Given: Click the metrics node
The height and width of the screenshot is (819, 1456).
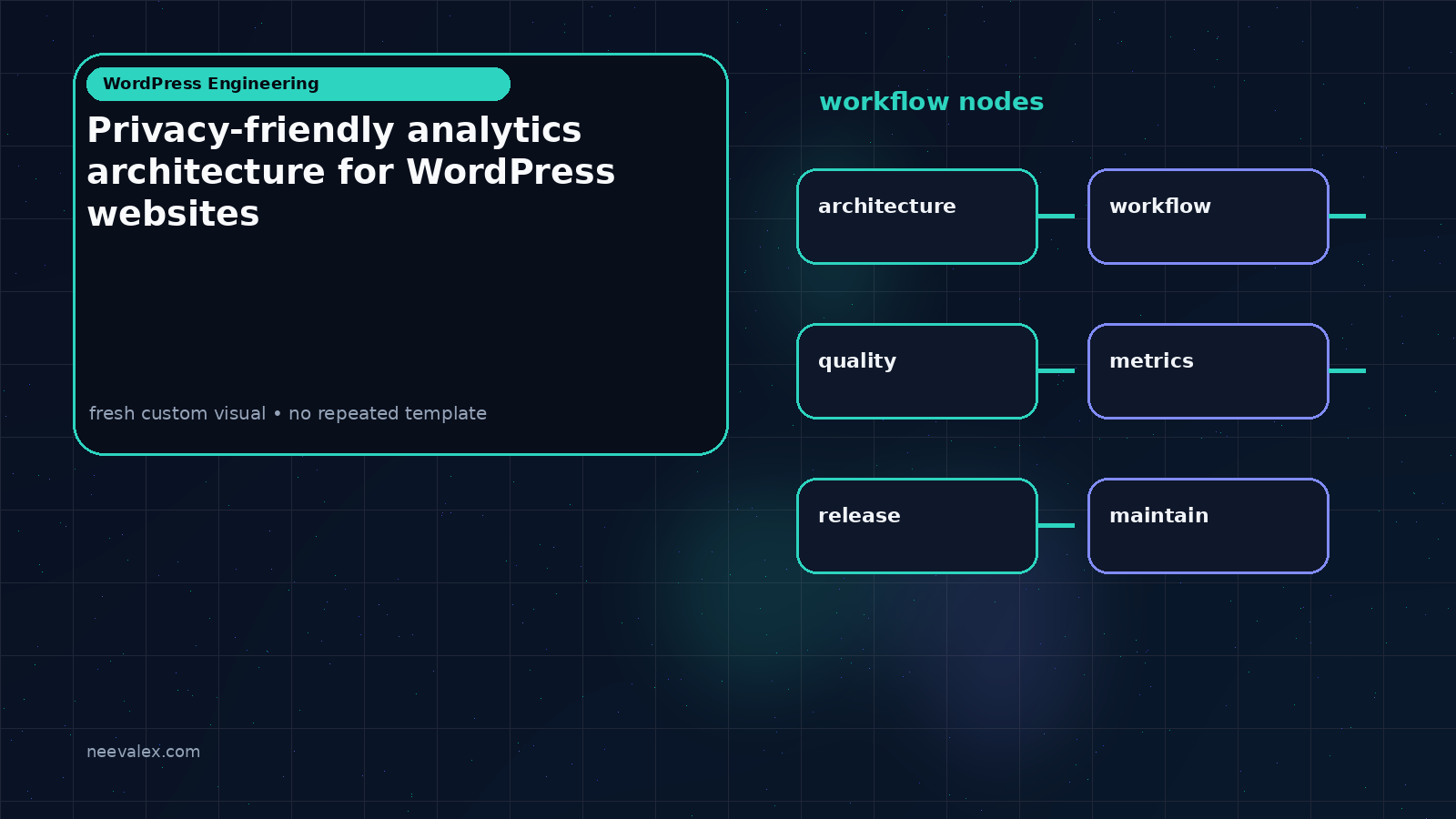Looking at the screenshot, I should click(x=1208, y=371).
